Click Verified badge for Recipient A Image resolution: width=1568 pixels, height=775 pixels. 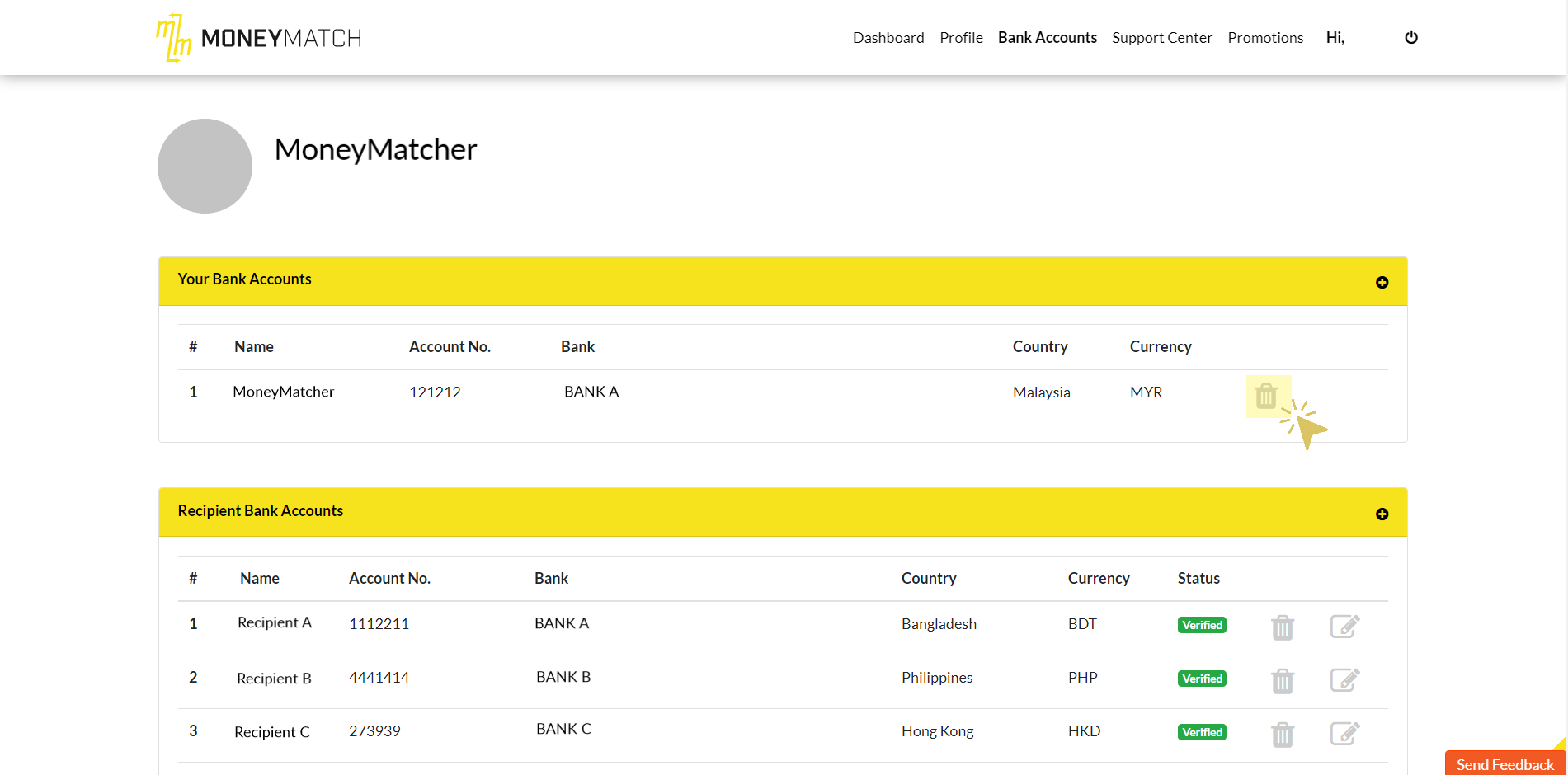pos(1202,625)
